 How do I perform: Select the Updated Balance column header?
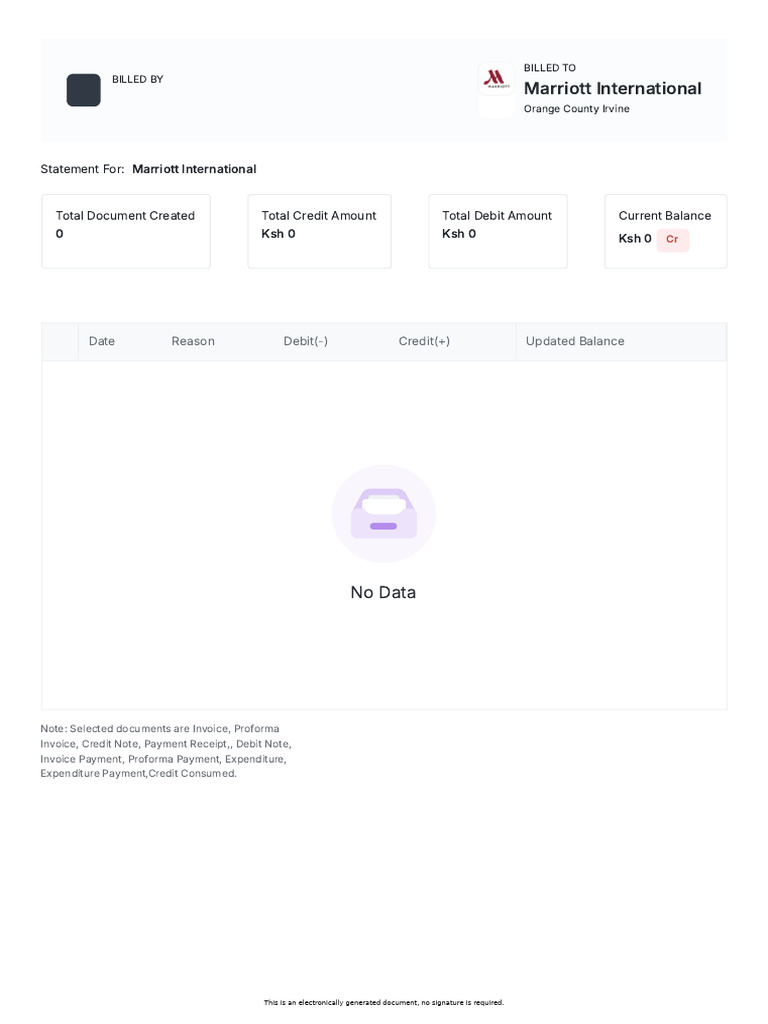(575, 341)
